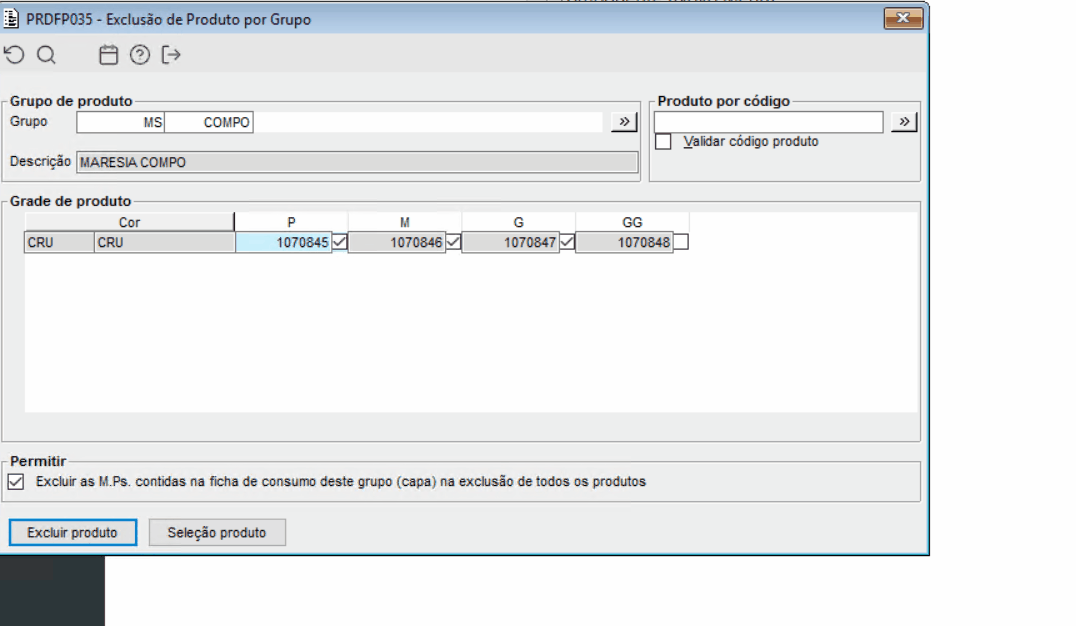This screenshot has height=626, width=1076.
Task: Uncheck the G size 1070847 checkbox
Action: click(567, 242)
